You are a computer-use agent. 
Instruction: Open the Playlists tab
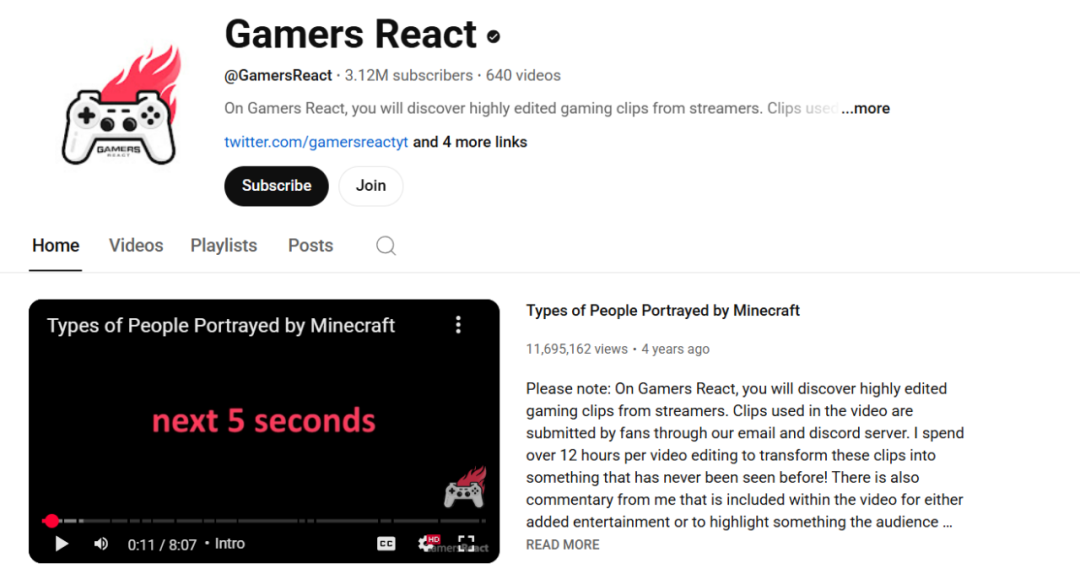[224, 246]
